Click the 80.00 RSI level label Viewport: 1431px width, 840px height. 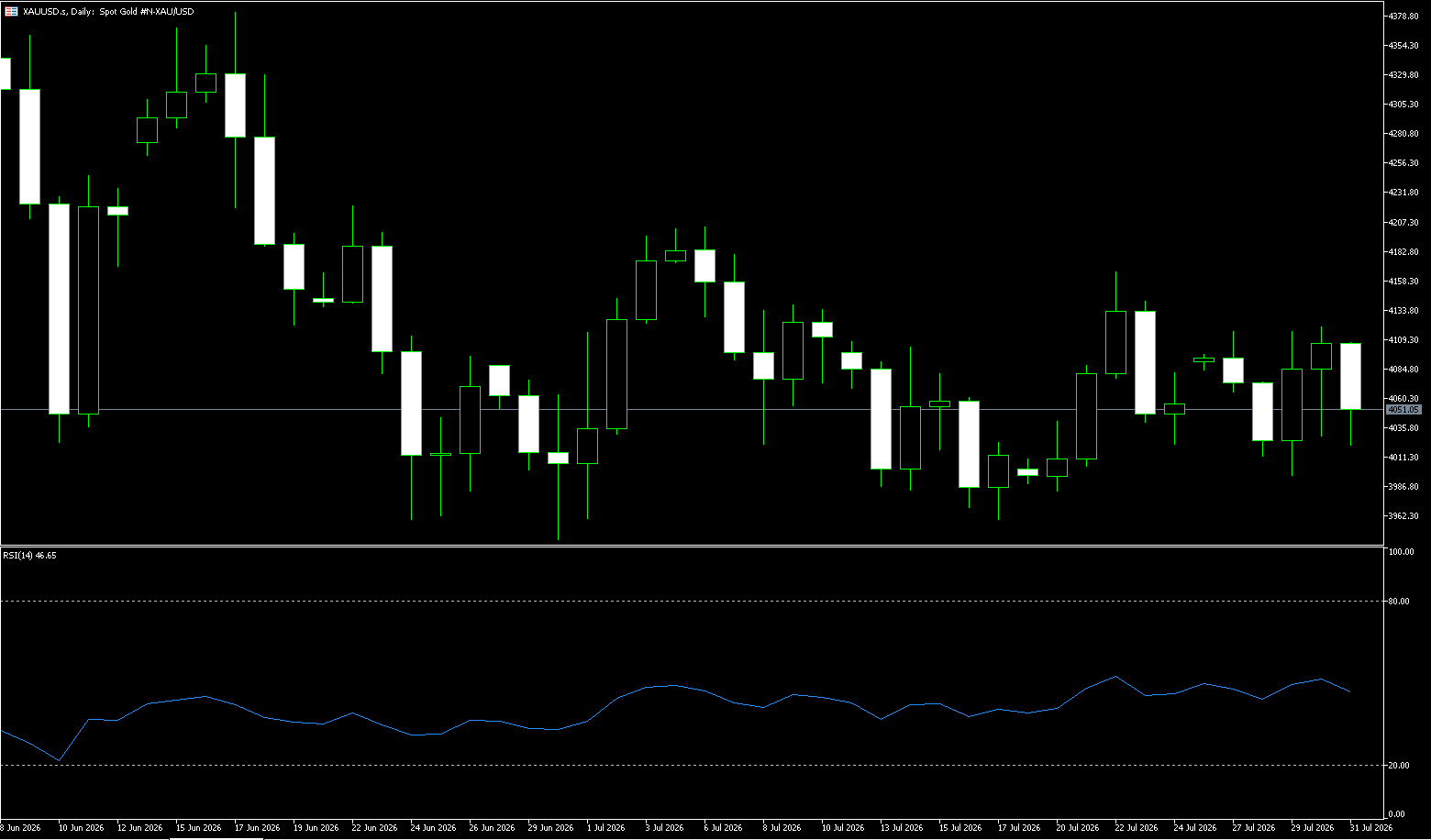click(1400, 602)
